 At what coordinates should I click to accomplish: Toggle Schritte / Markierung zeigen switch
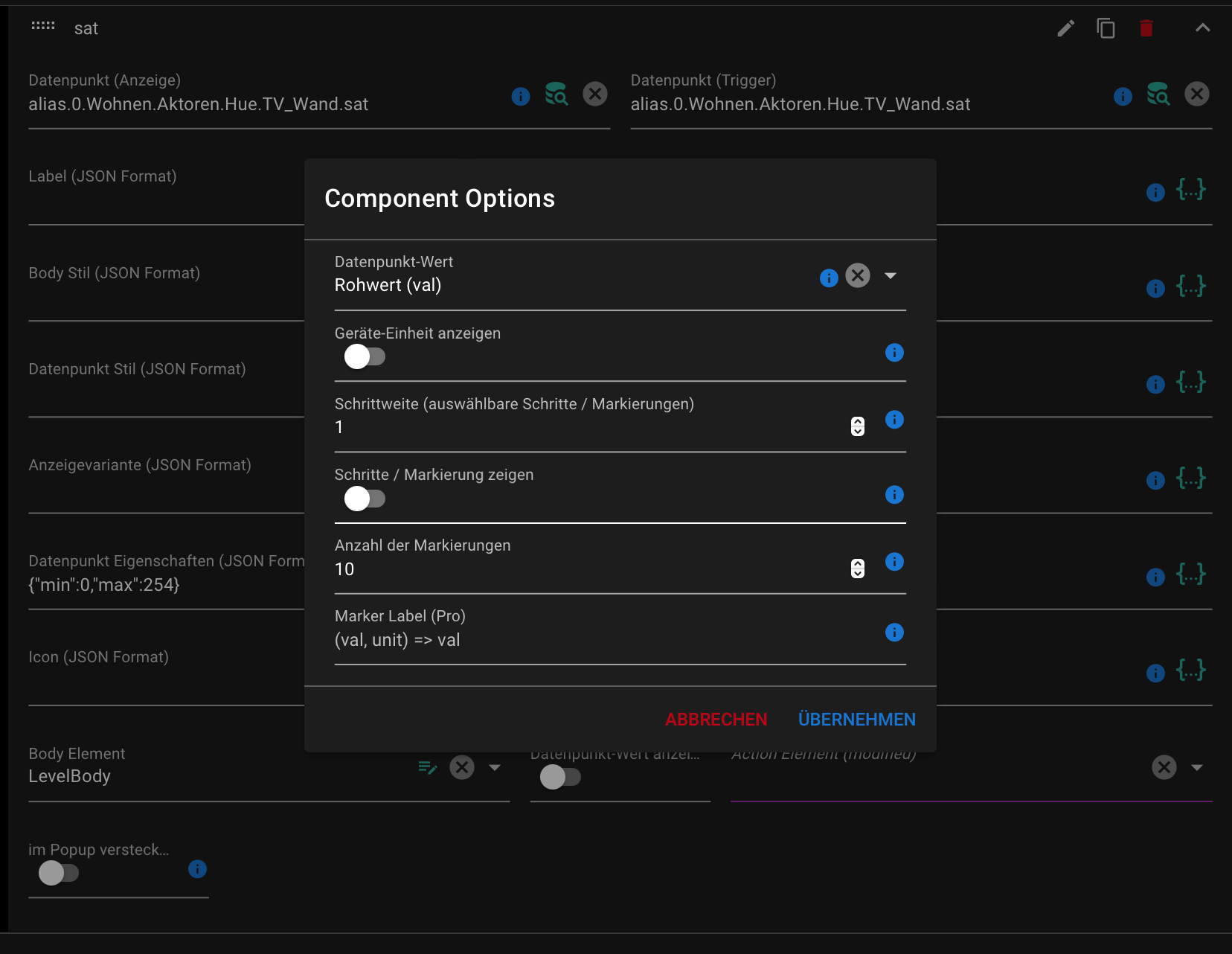coord(365,499)
